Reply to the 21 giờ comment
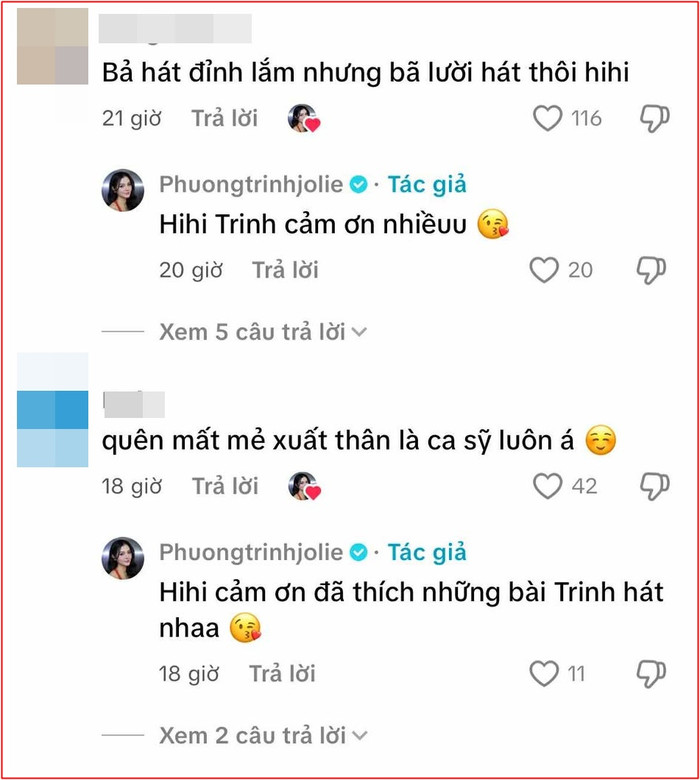700x780 pixels. 224,118
